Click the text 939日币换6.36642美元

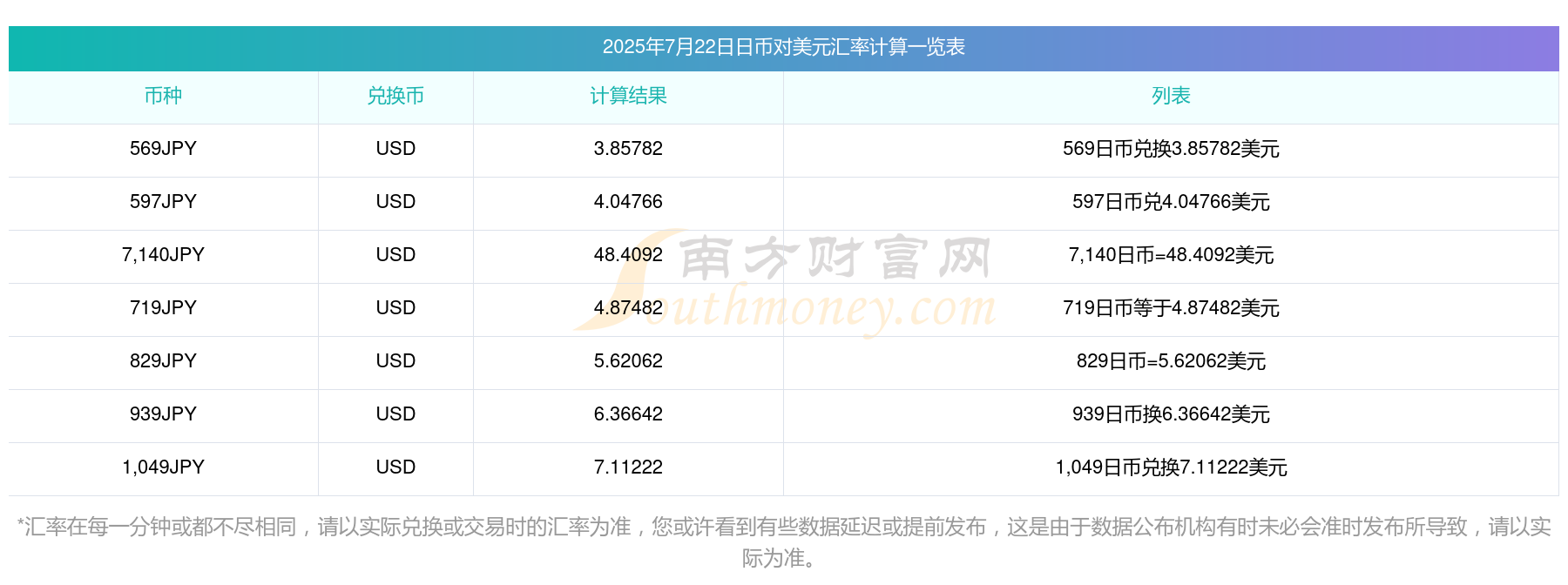tap(1171, 414)
